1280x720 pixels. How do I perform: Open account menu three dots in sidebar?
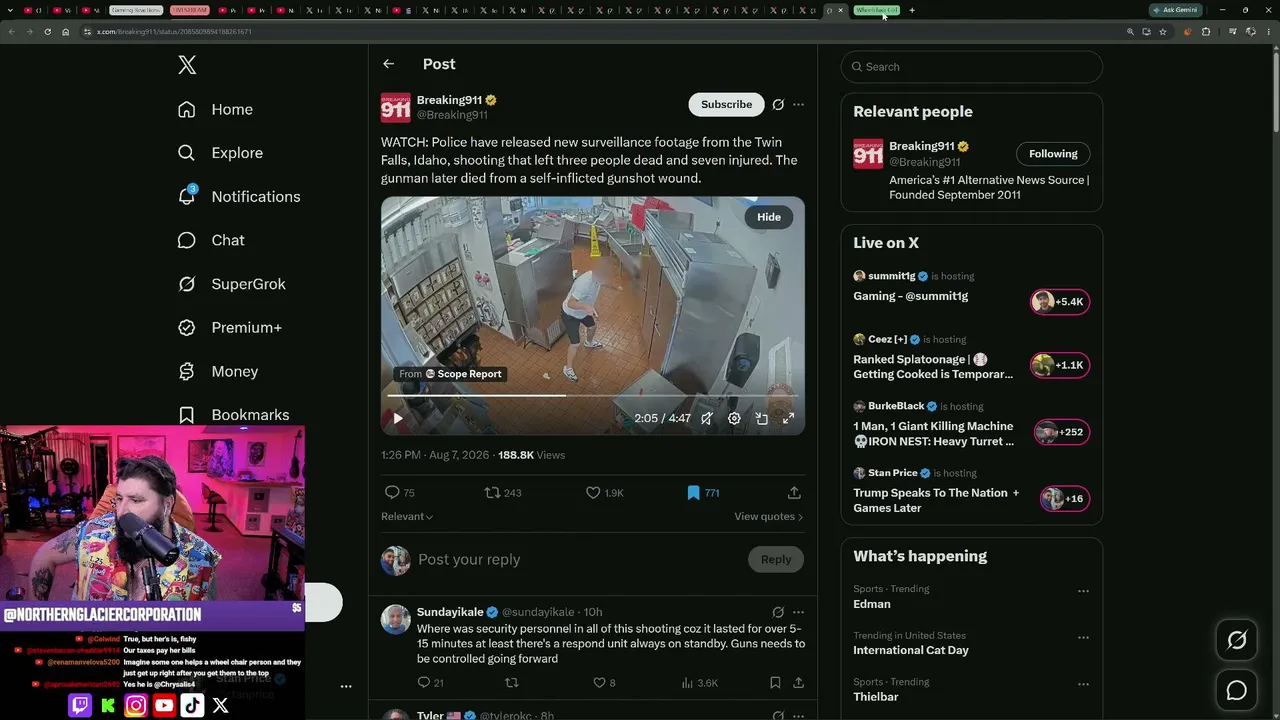(x=346, y=686)
